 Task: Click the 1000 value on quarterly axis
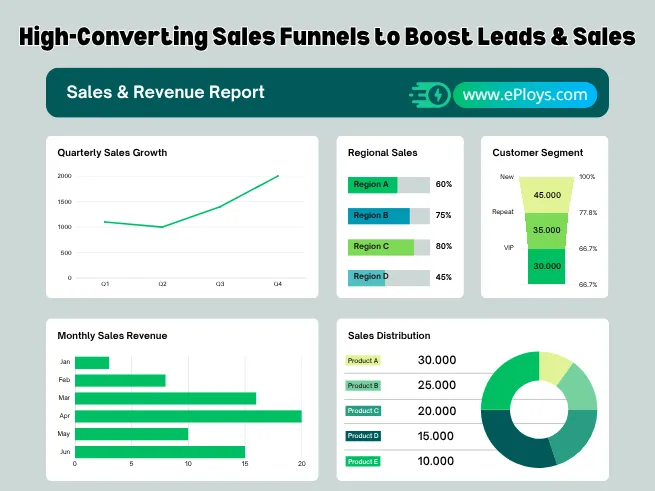point(64,227)
